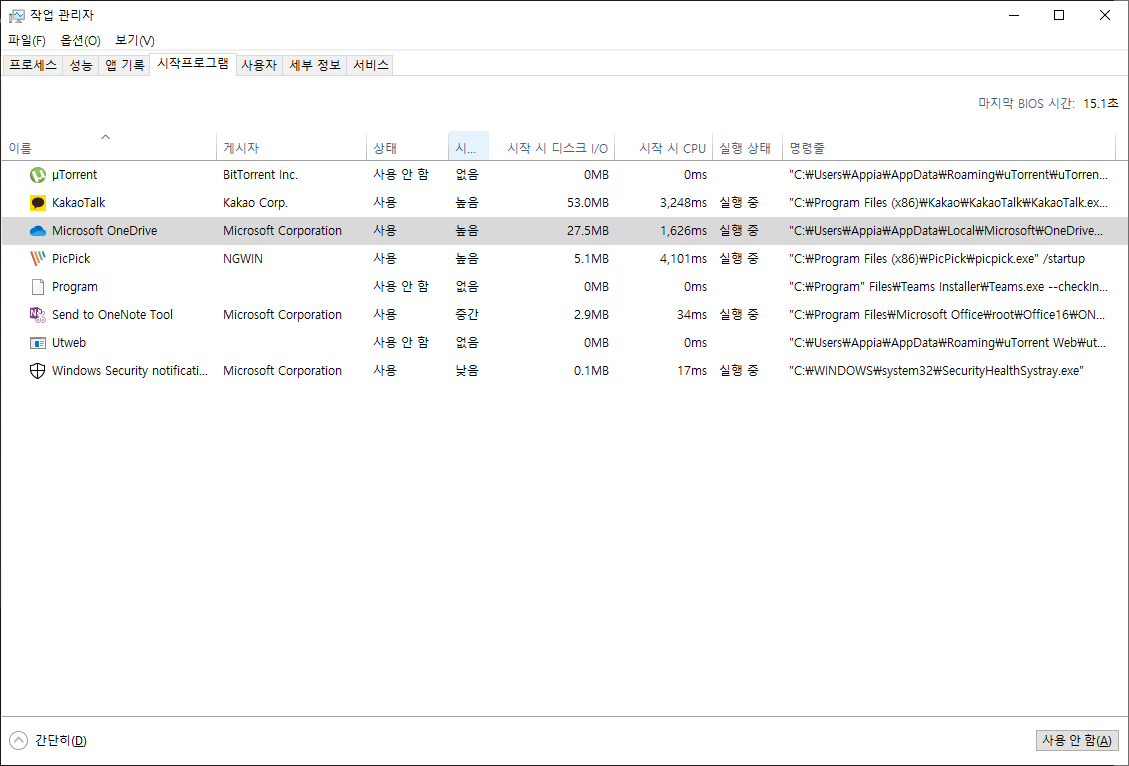The image size is (1129, 766).
Task: Click the Microsoft OneDrive cloud icon
Action: click(x=37, y=231)
